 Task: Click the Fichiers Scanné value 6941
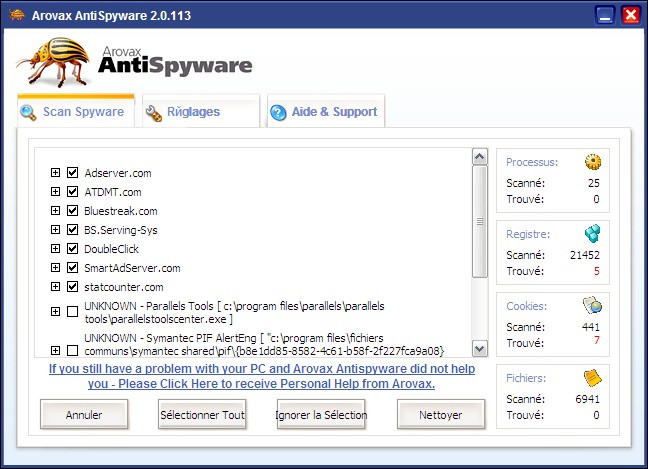[587, 399]
